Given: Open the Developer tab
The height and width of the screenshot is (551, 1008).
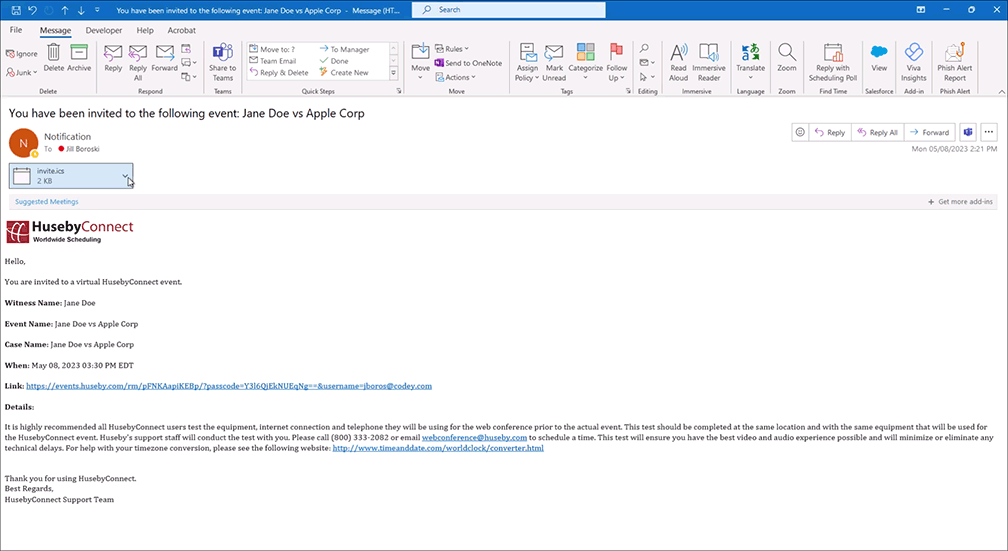Looking at the screenshot, I should coord(104,30).
